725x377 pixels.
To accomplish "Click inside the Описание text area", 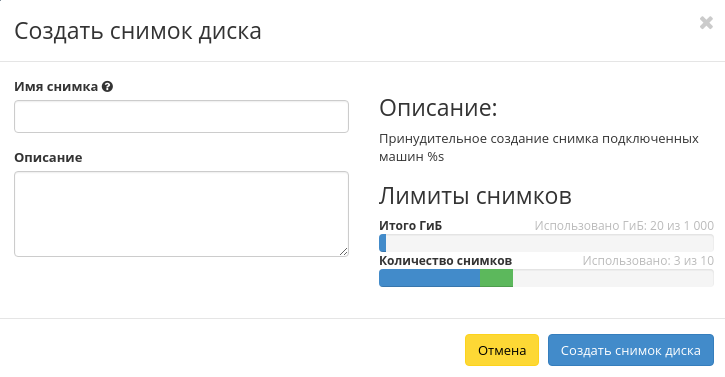I will click(x=181, y=214).
